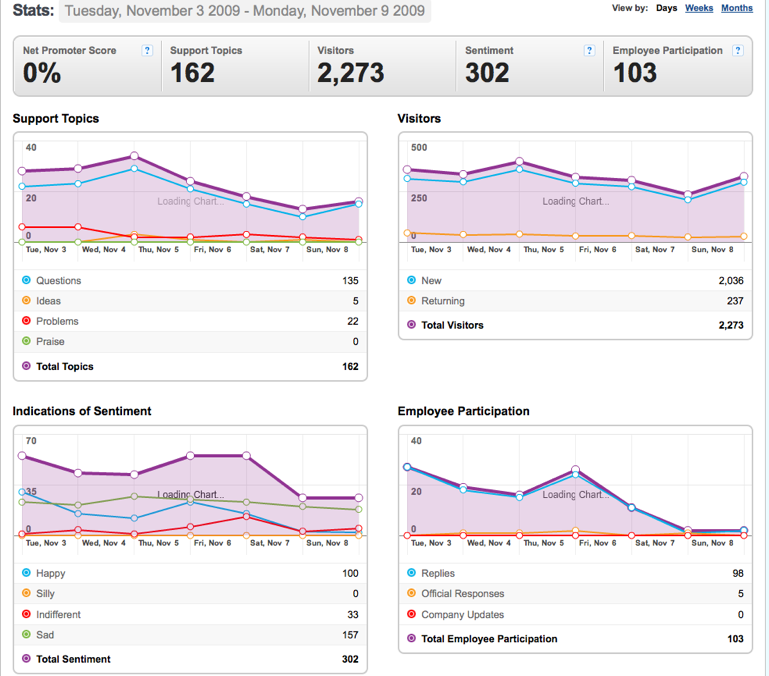
Task: Open Net Promoter Score help icon
Action: tap(147, 51)
